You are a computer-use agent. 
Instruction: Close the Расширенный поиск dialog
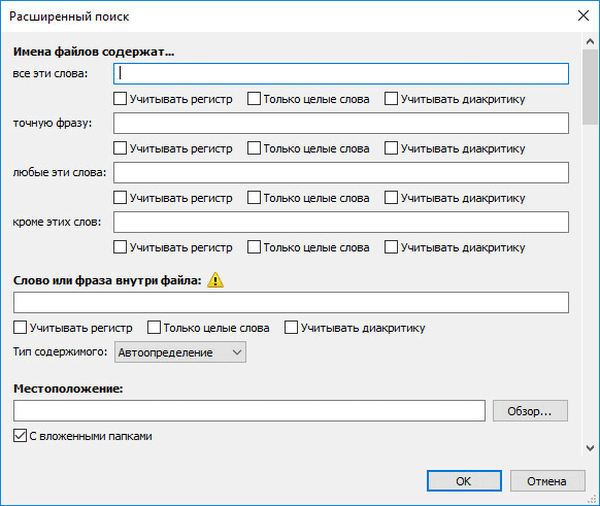(583, 16)
